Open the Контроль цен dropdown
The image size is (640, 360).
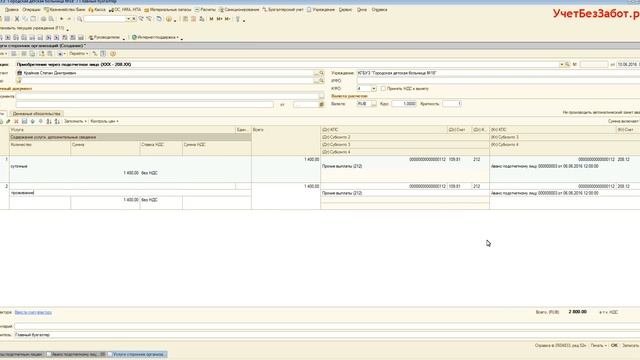click(x=104, y=121)
